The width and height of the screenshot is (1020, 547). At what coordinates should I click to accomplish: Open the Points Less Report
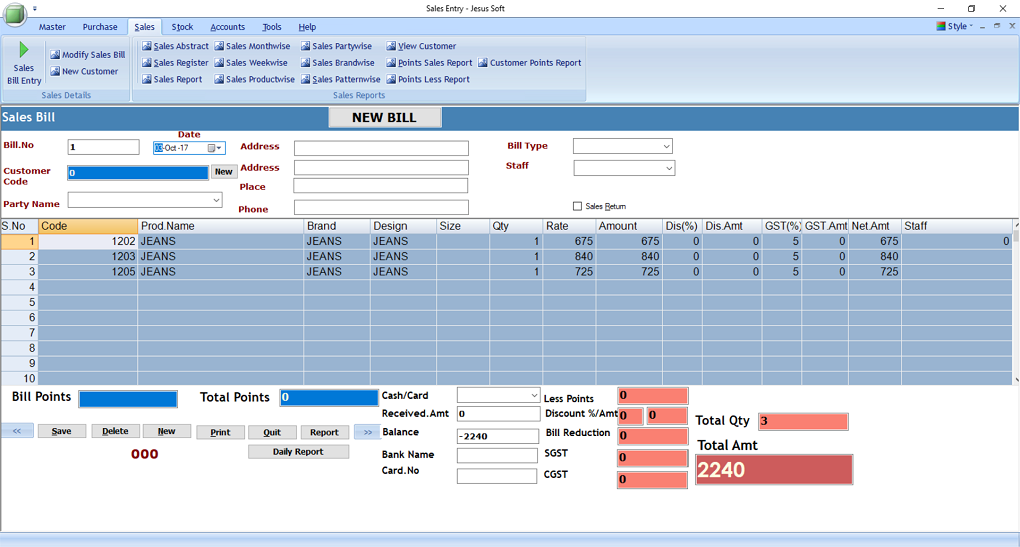pyautogui.click(x=428, y=80)
